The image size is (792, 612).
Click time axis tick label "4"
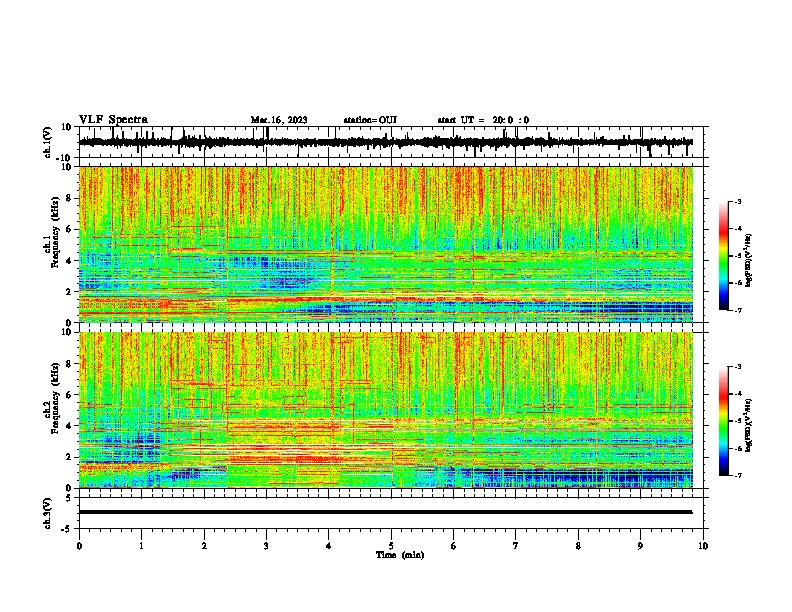click(x=329, y=546)
